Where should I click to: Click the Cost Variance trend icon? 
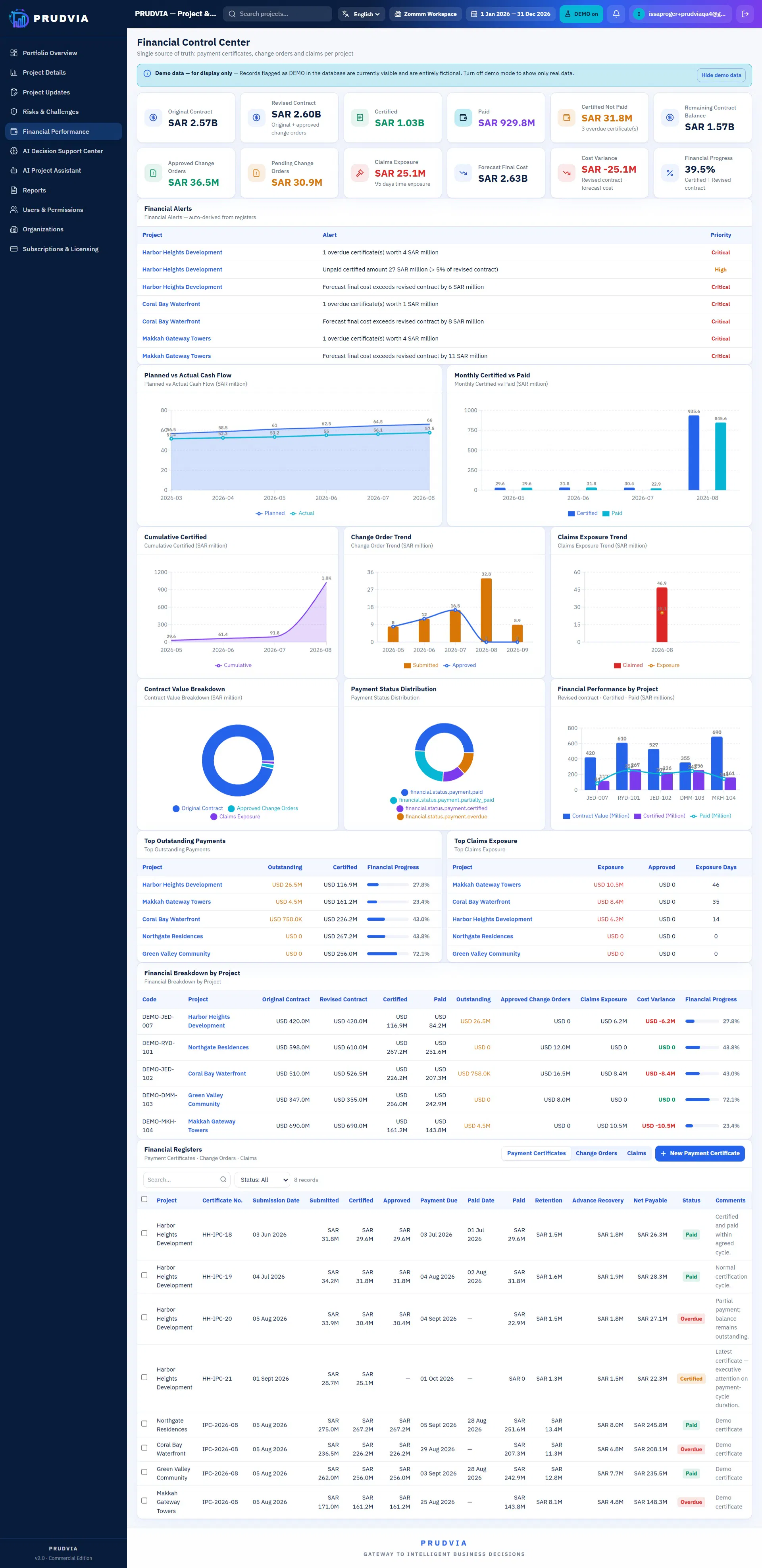[567, 173]
